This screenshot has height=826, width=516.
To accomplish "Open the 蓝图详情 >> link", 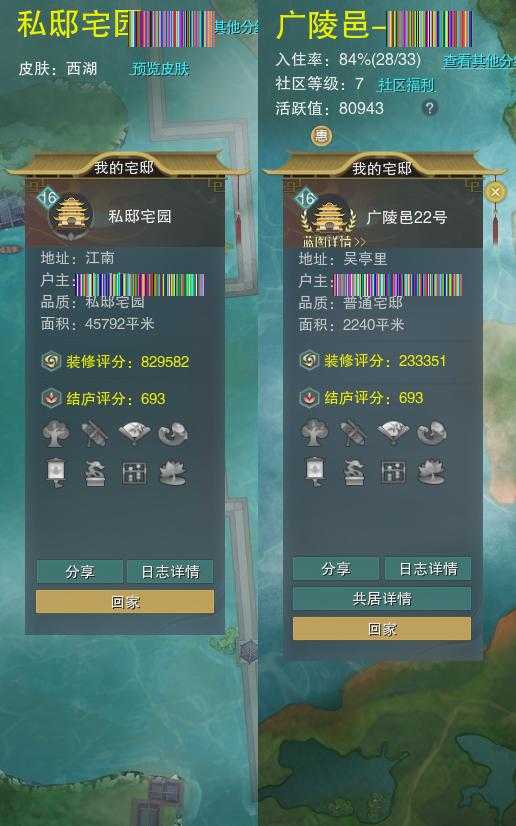I will 334,242.
